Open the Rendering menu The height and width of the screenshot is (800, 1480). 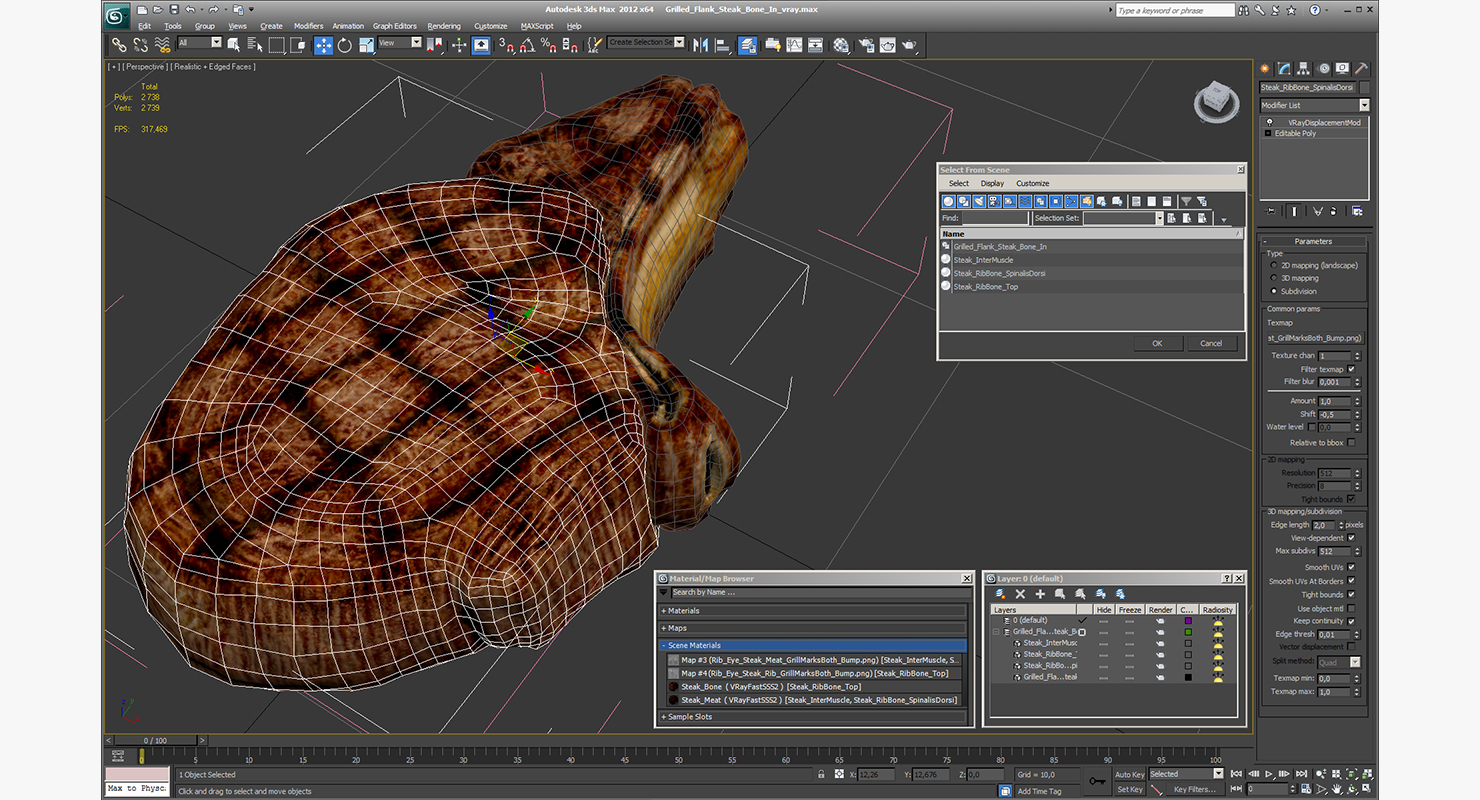pyautogui.click(x=443, y=26)
